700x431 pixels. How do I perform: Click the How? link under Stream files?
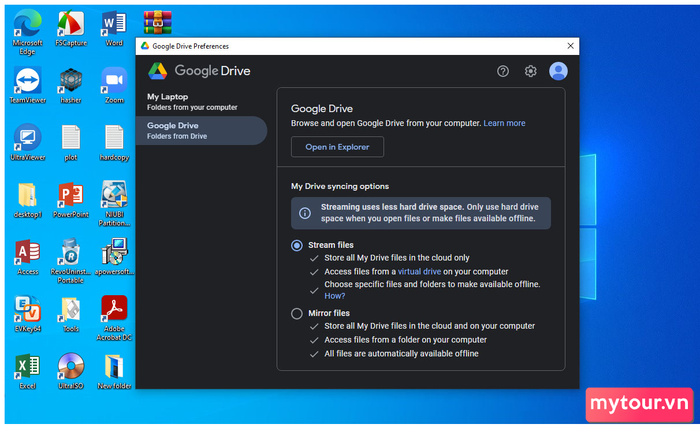pos(334,296)
